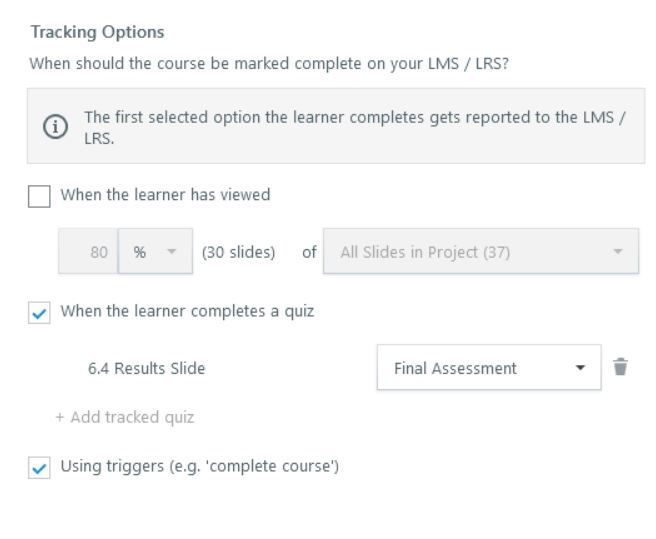The width and height of the screenshot is (656, 539).
Task: Click arrow of All Slides dropdown
Action: (x=618, y=252)
